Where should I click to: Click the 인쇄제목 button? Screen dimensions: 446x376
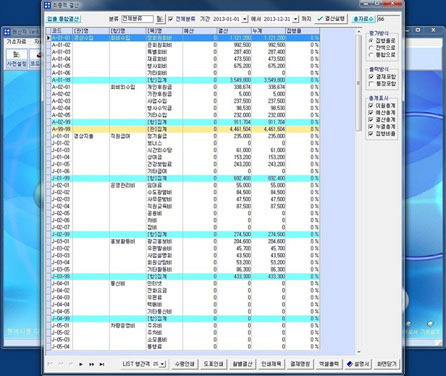(x=271, y=364)
